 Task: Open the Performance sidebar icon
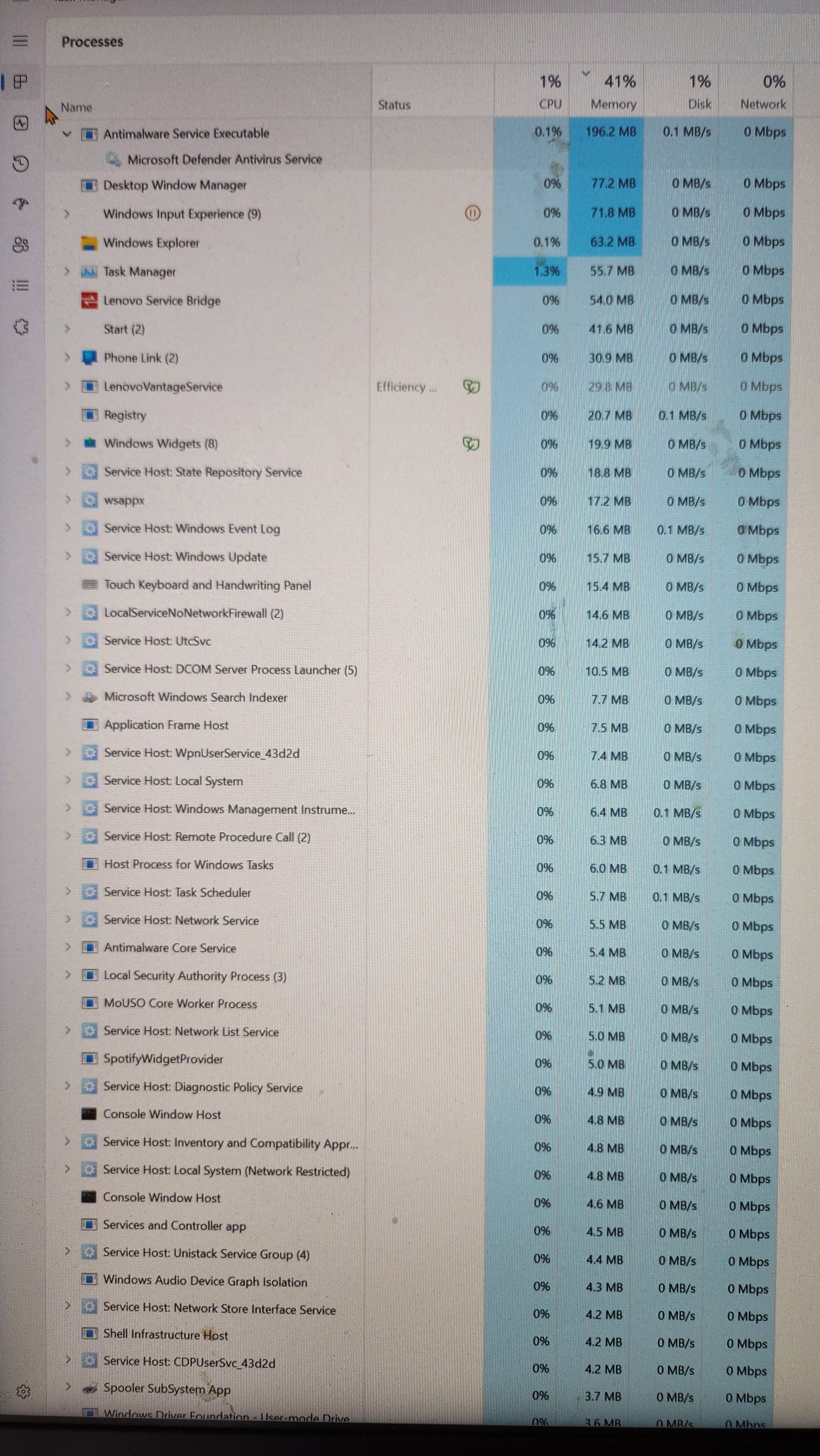pos(20,123)
